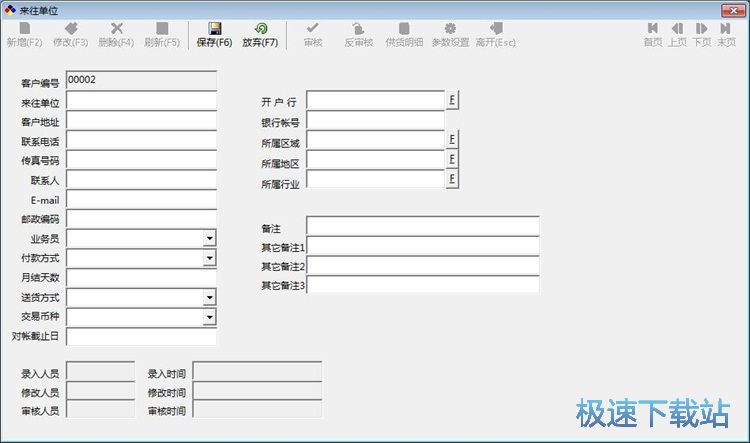Focus the 开户行 input field

click(x=375, y=100)
